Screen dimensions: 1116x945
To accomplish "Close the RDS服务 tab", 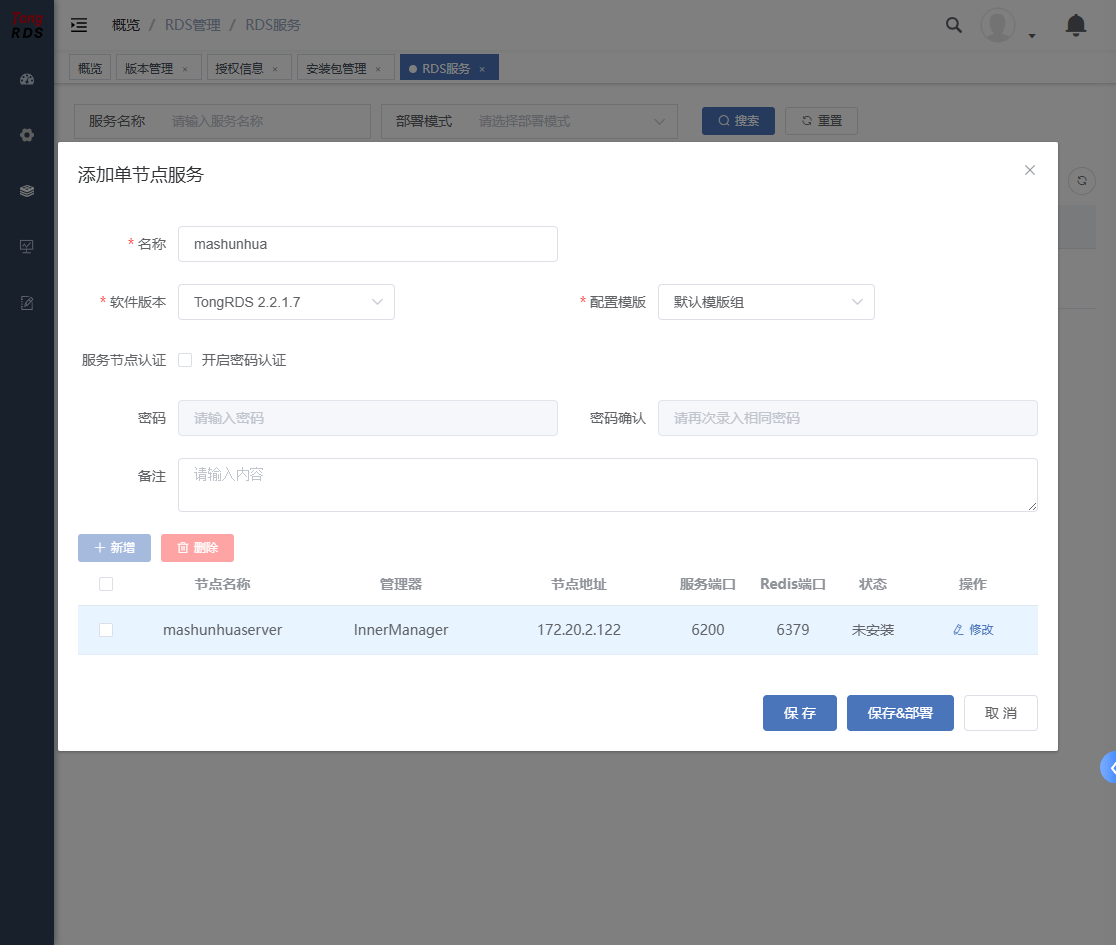I will [482, 69].
